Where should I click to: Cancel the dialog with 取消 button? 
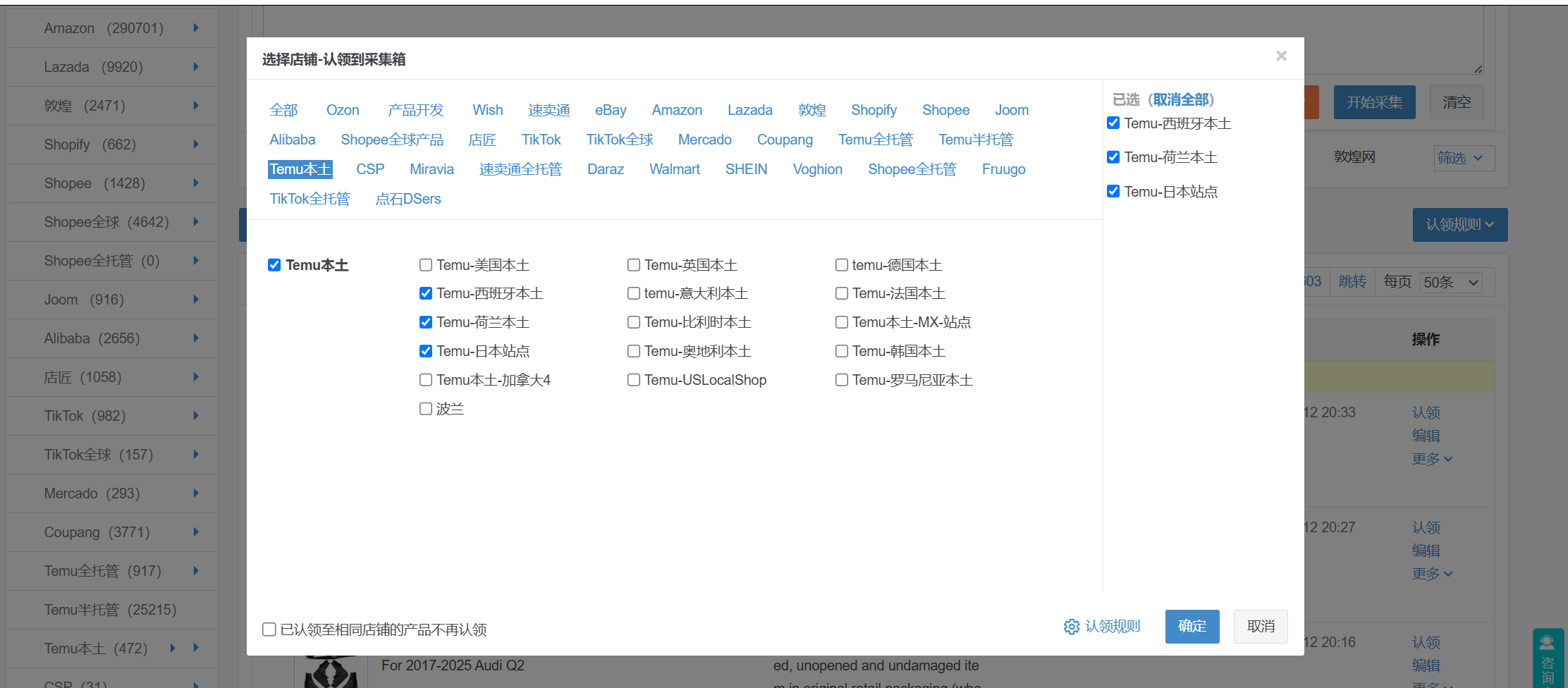[x=1261, y=627]
